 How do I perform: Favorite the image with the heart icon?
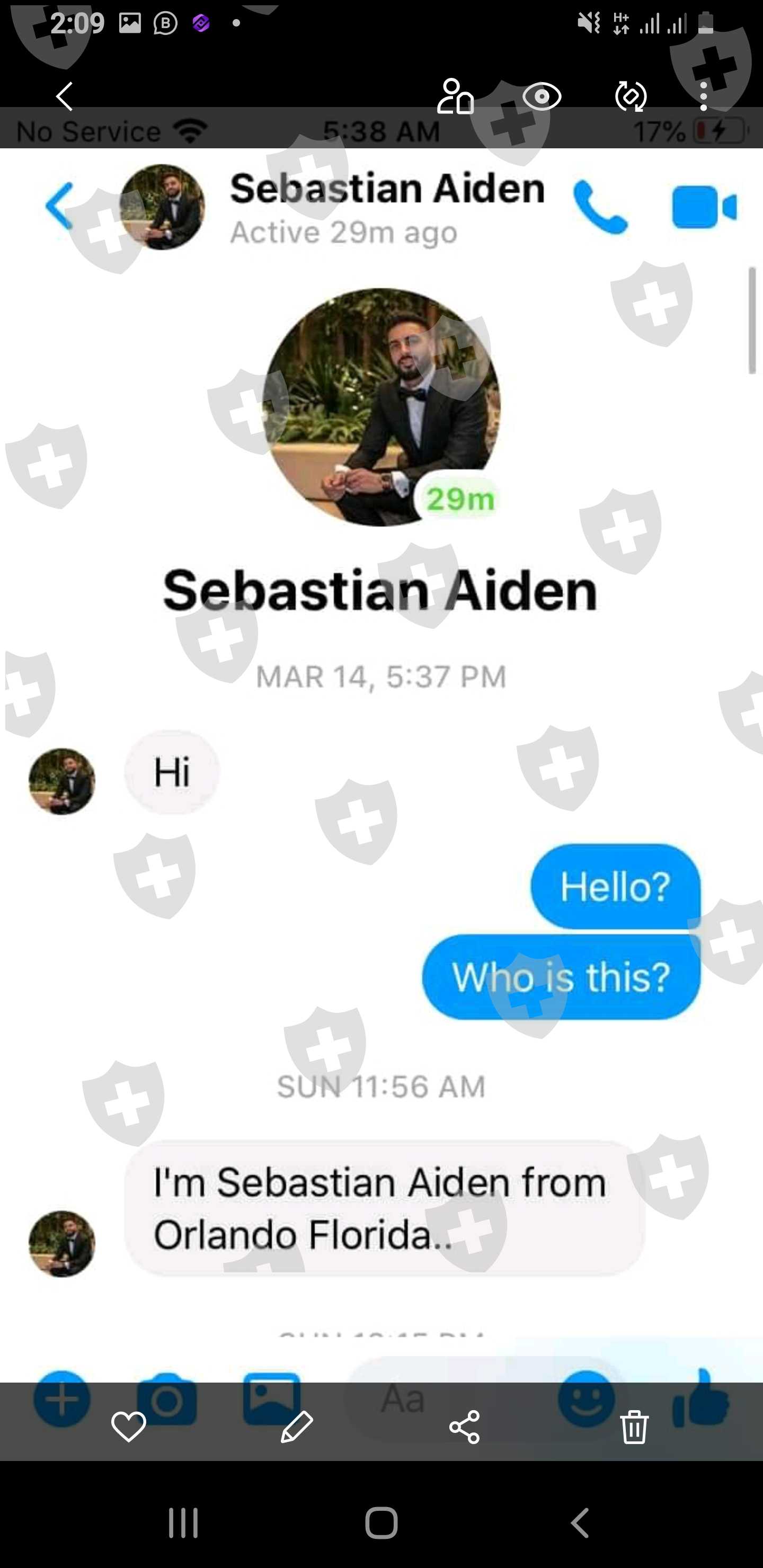point(128,1426)
